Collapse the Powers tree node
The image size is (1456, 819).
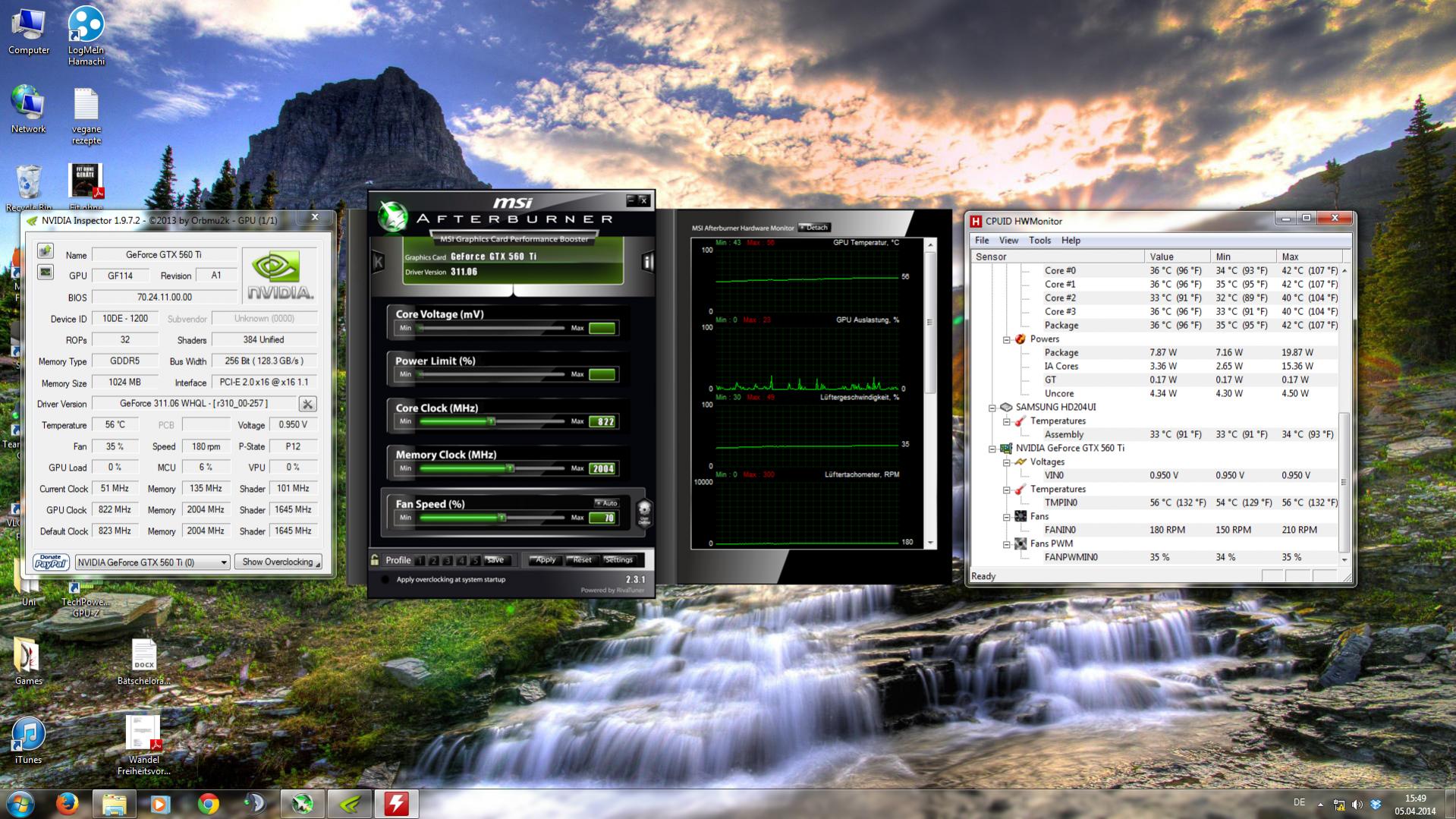1006,339
